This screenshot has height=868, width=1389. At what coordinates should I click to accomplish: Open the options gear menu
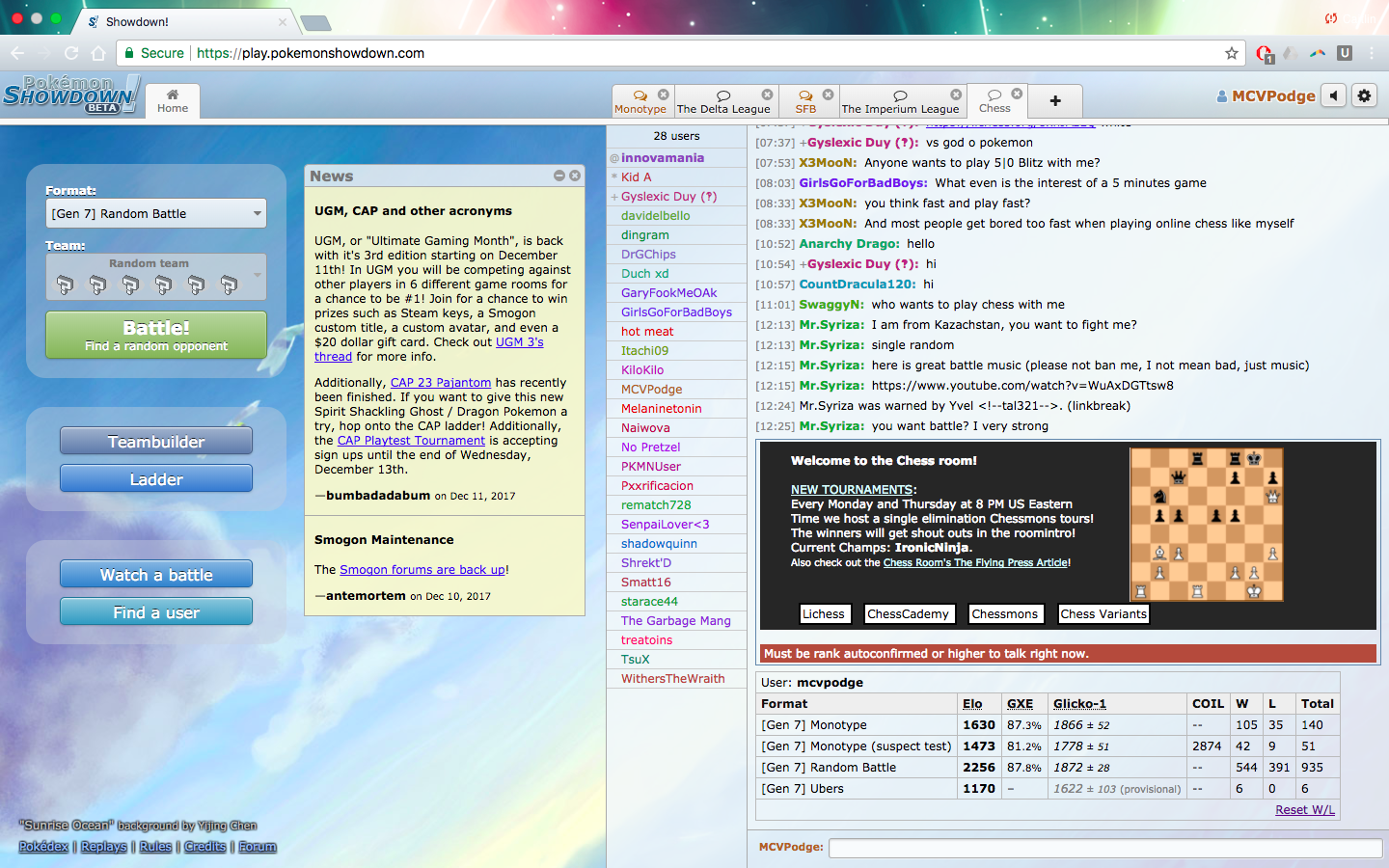pyautogui.click(x=1364, y=95)
